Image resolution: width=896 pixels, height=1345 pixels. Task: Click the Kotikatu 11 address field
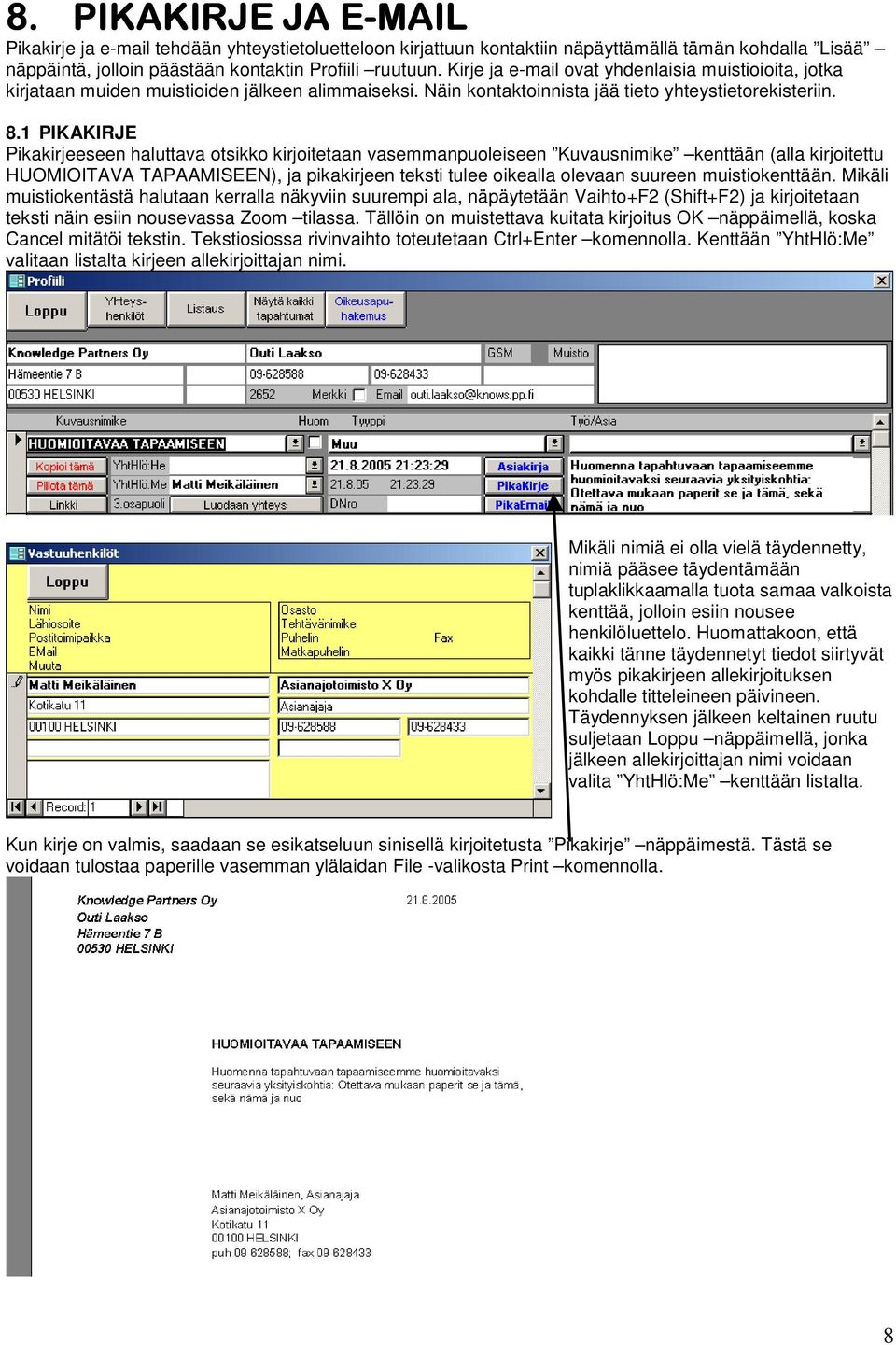coord(147,705)
